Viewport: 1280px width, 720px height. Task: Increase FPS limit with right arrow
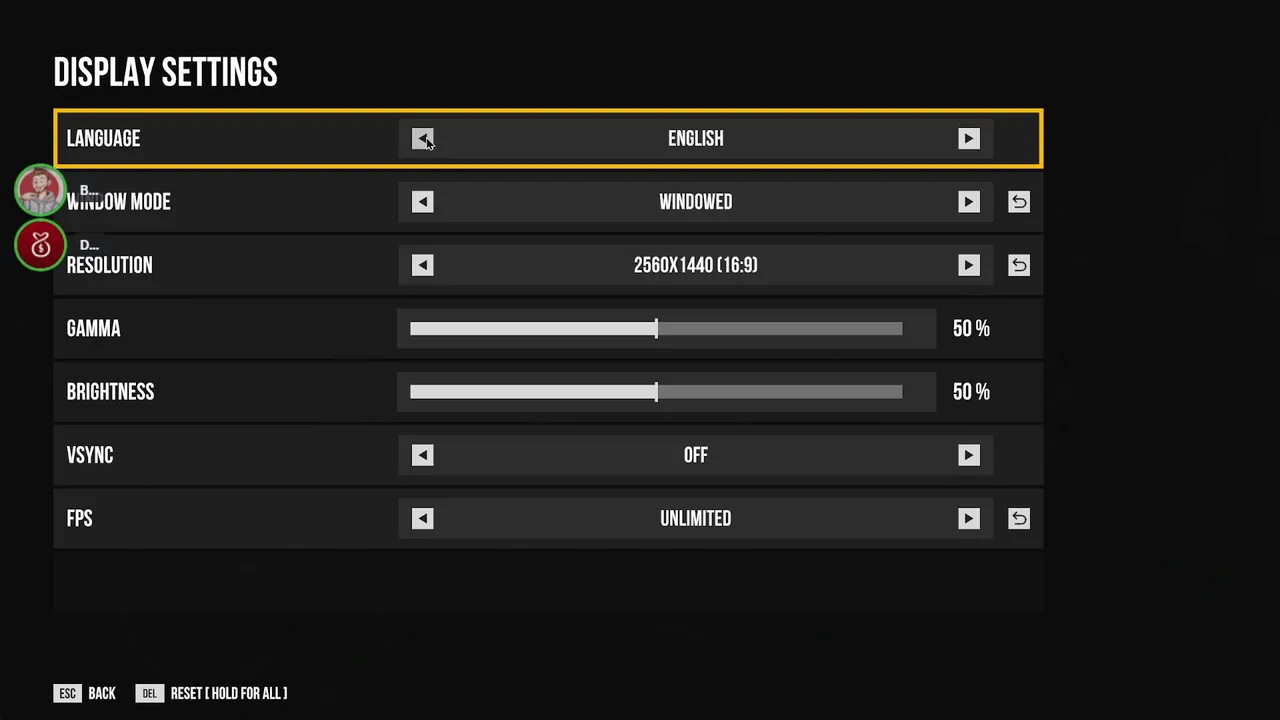coord(968,518)
